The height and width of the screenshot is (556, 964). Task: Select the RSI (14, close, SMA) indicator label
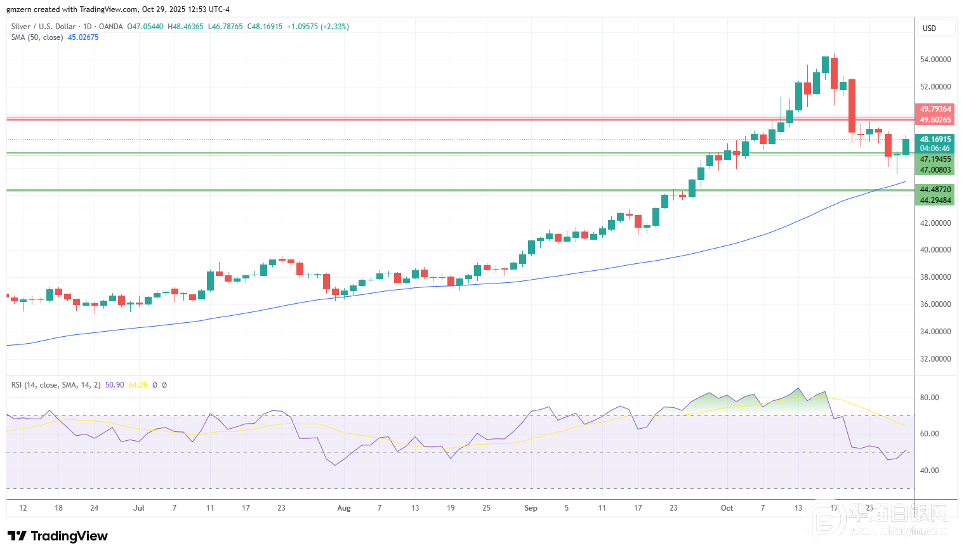click(54, 384)
